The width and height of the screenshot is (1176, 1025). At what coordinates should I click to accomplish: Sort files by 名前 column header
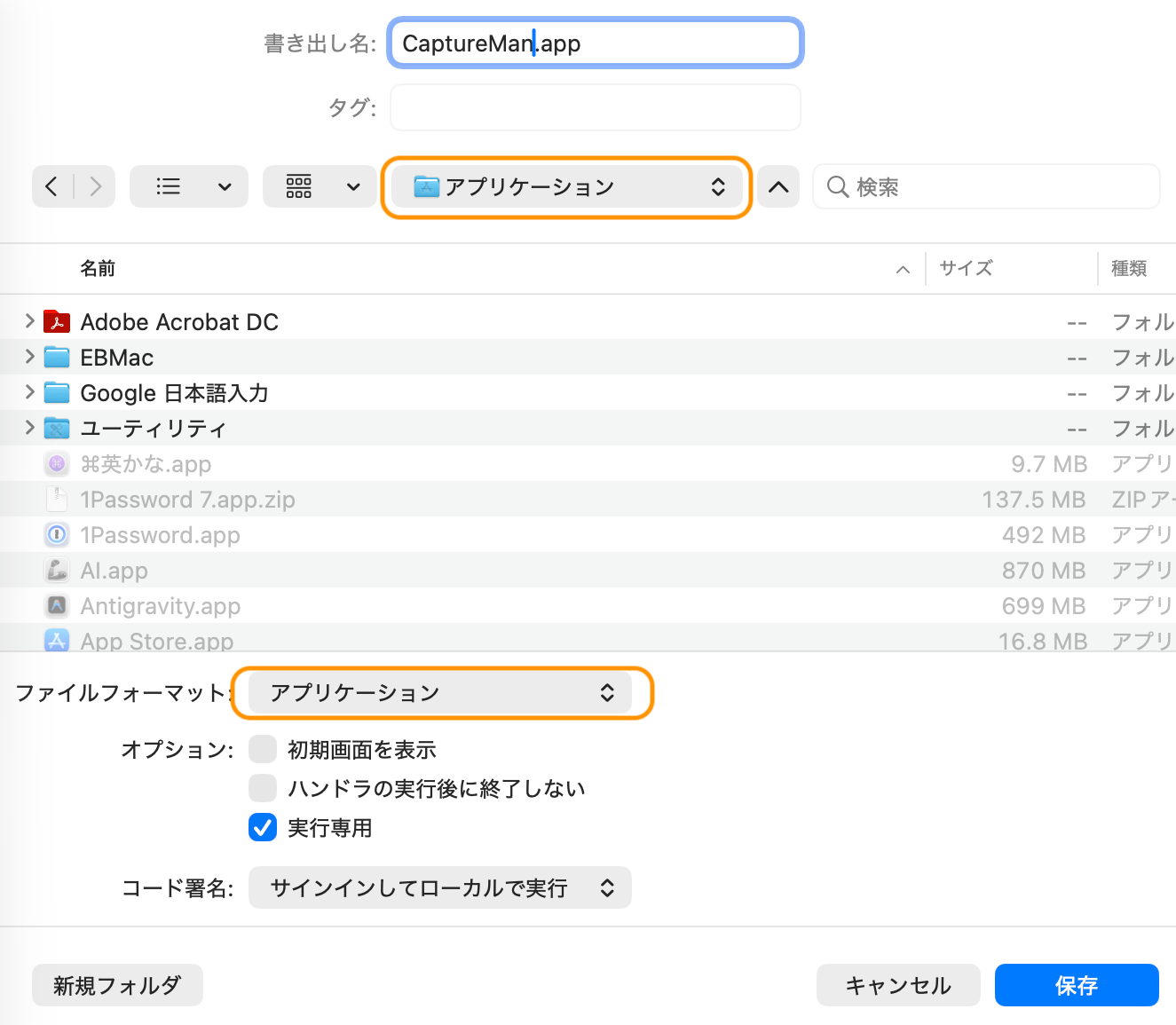coord(98,268)
